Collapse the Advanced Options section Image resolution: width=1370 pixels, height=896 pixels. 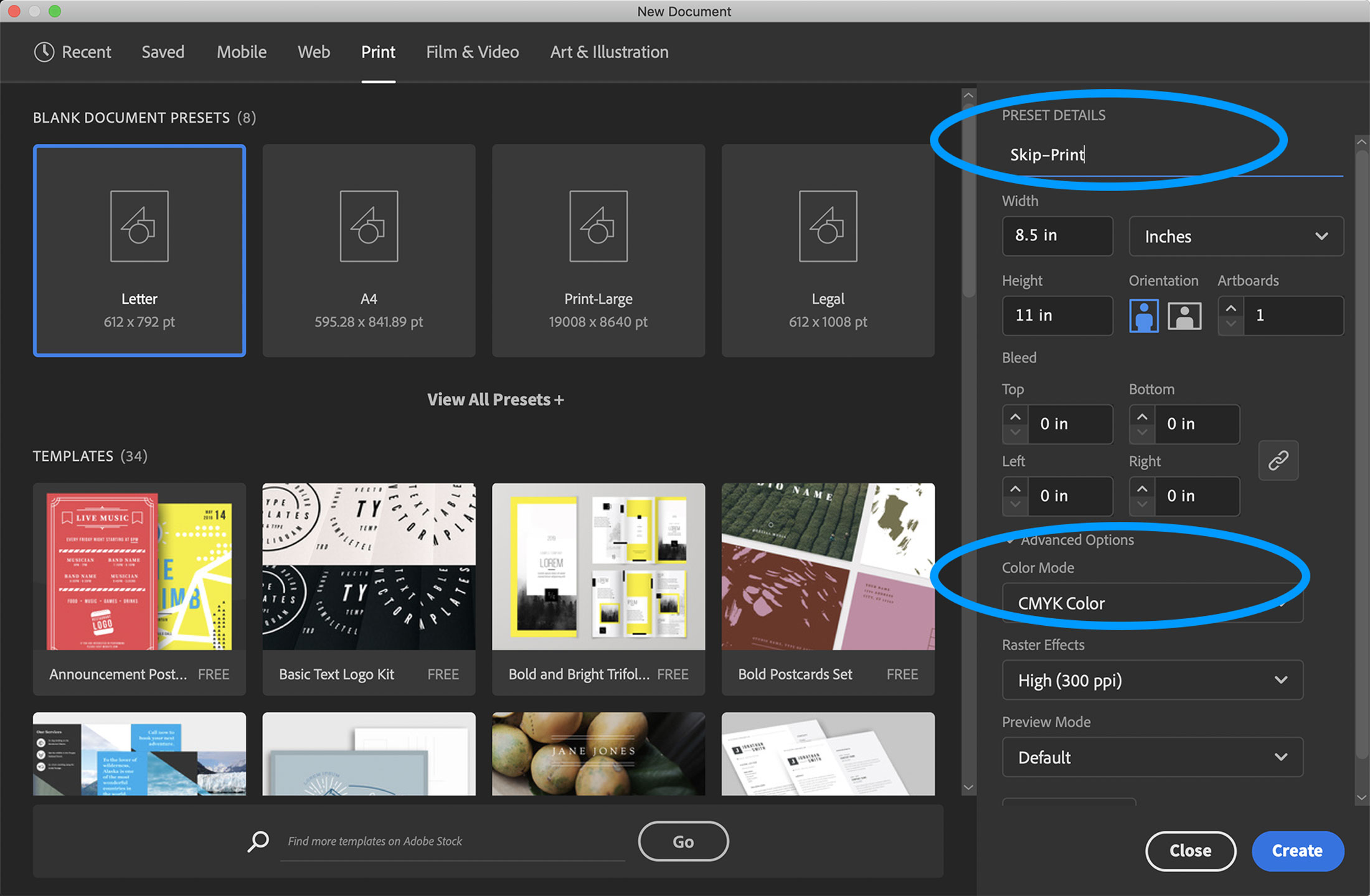coord(1011,540)
